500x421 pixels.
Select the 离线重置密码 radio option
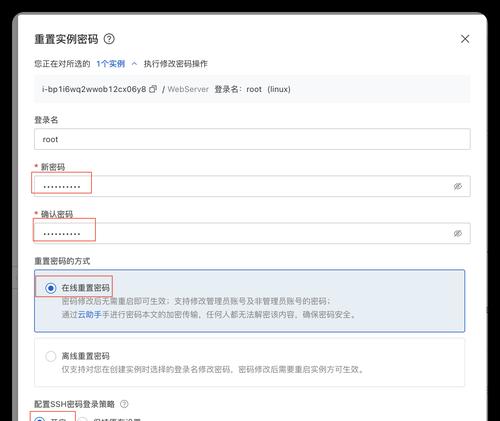click(x=51, y=356)
